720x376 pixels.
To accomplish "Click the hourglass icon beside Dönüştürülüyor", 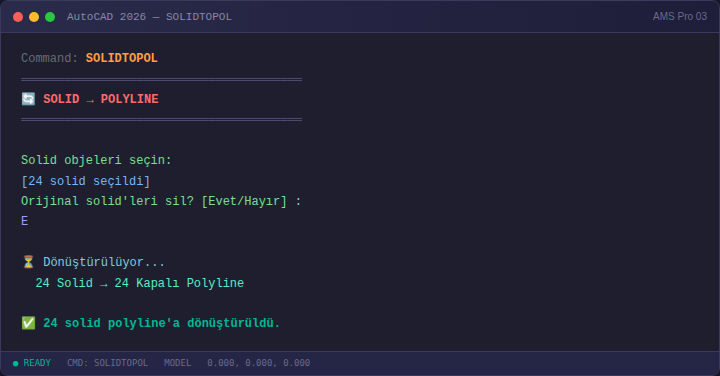I will pyautogui.click(x=28, y=262).
